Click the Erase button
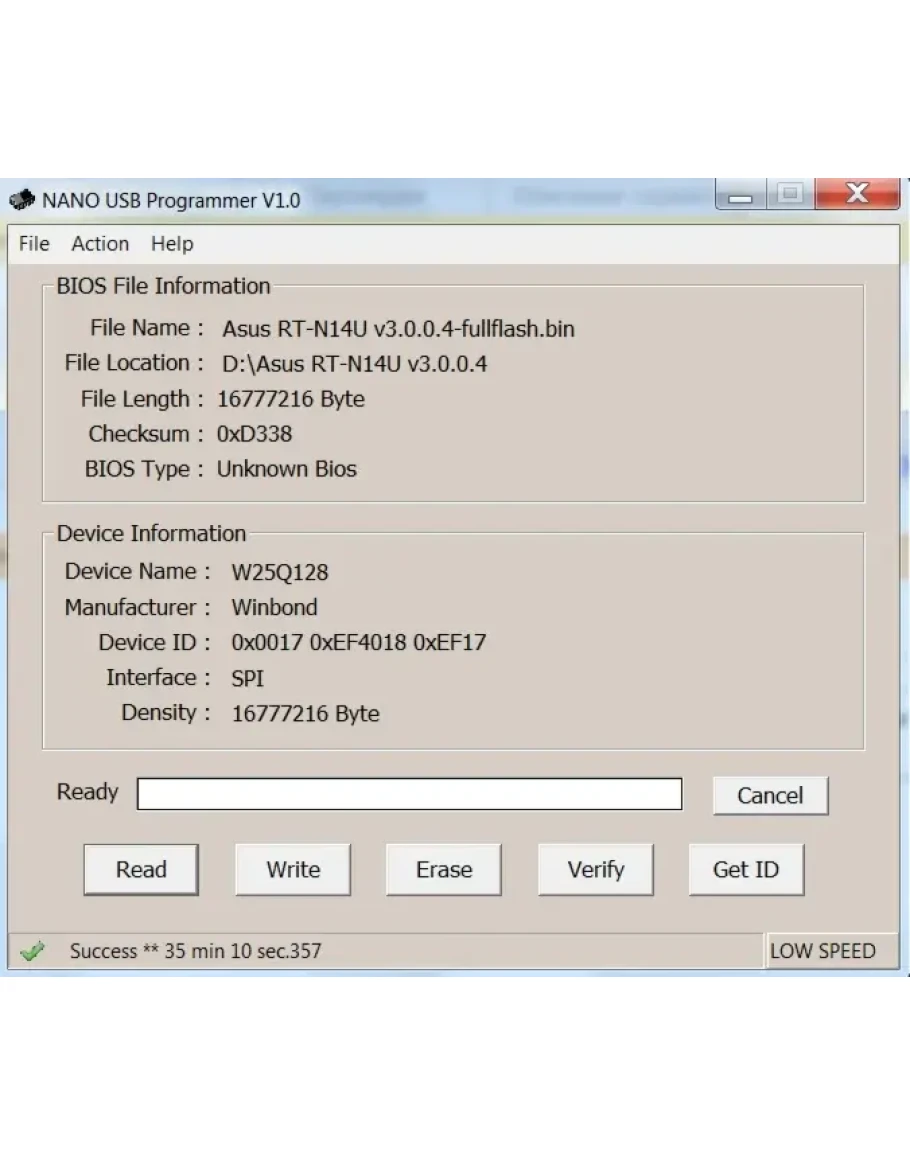 pos(444,869)
